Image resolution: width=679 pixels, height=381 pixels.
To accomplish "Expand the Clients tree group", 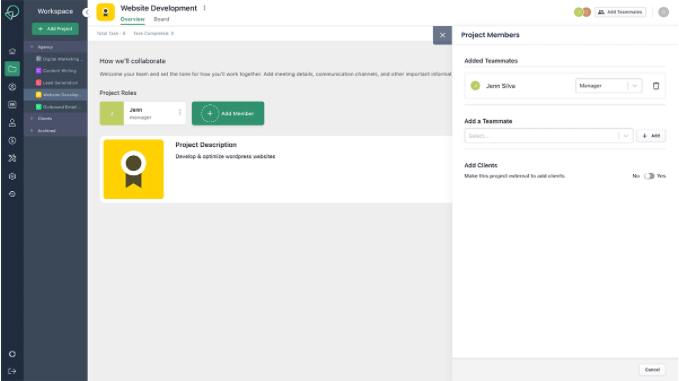I will [32, 118].
